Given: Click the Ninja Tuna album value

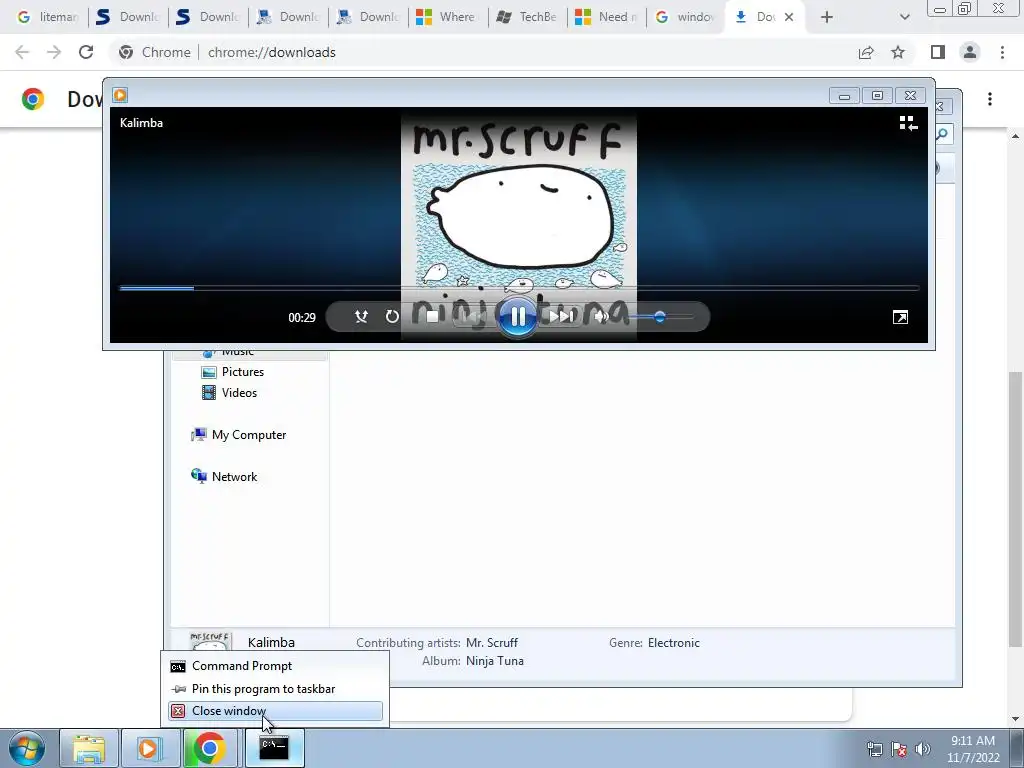Looking at the screenshot, I should tap(494, 661).
